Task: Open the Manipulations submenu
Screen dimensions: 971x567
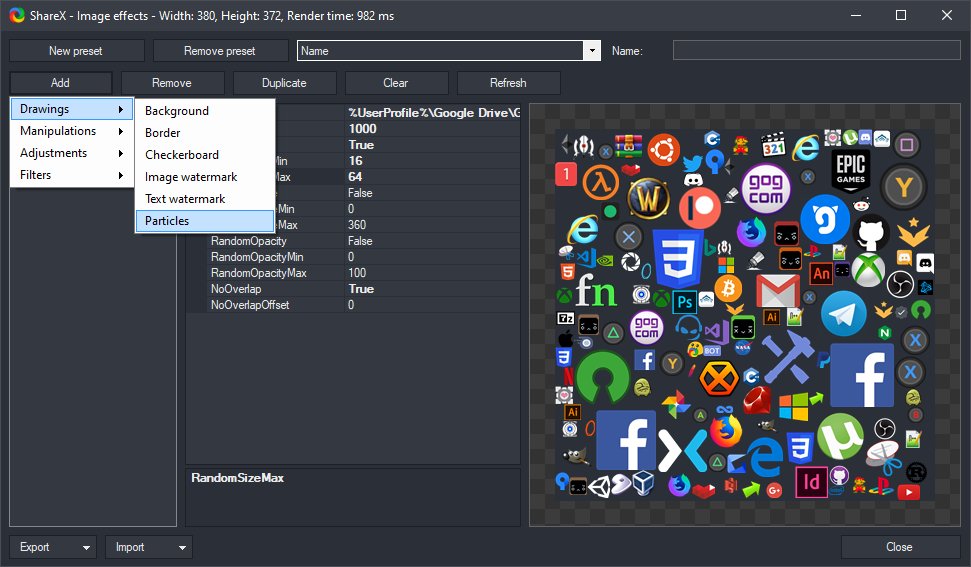Action: (x=72, y=131)
